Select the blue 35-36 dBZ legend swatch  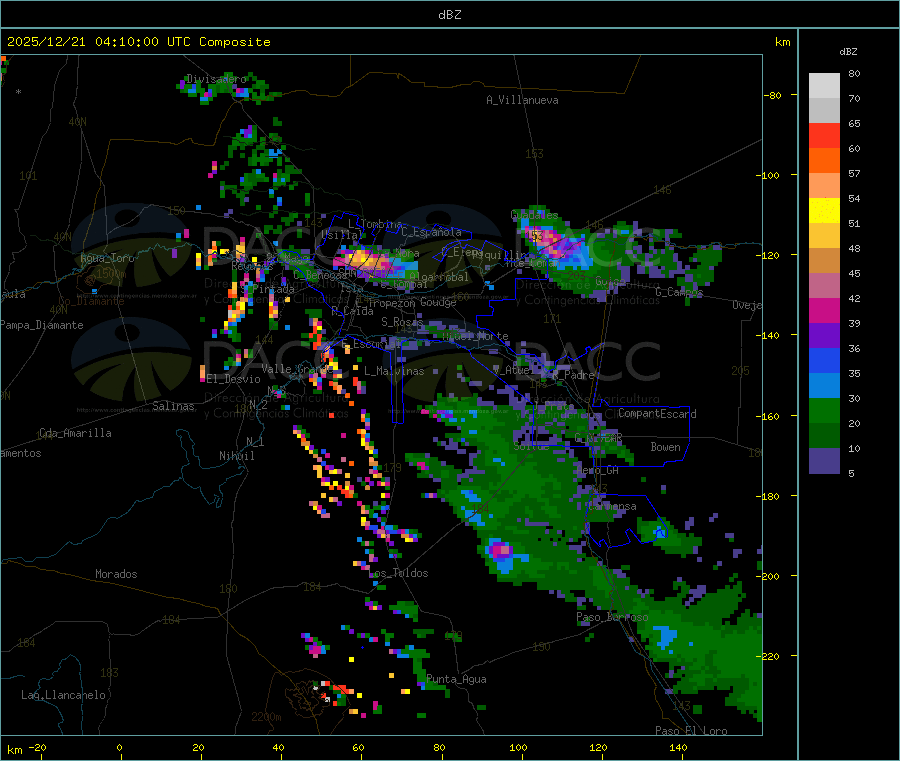pos(824,360)
